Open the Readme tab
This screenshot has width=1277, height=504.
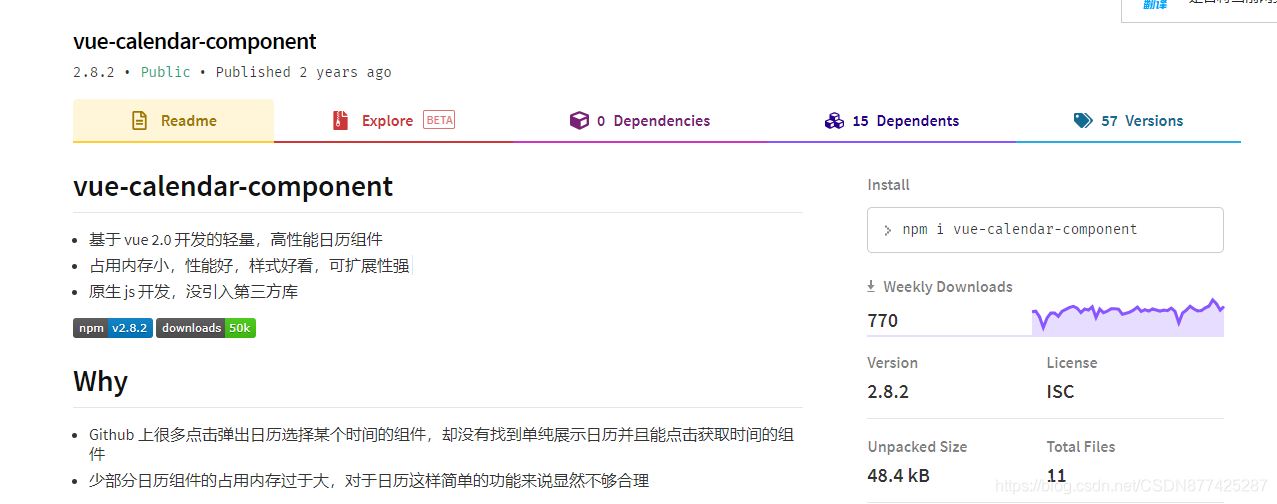click(173, 121)
